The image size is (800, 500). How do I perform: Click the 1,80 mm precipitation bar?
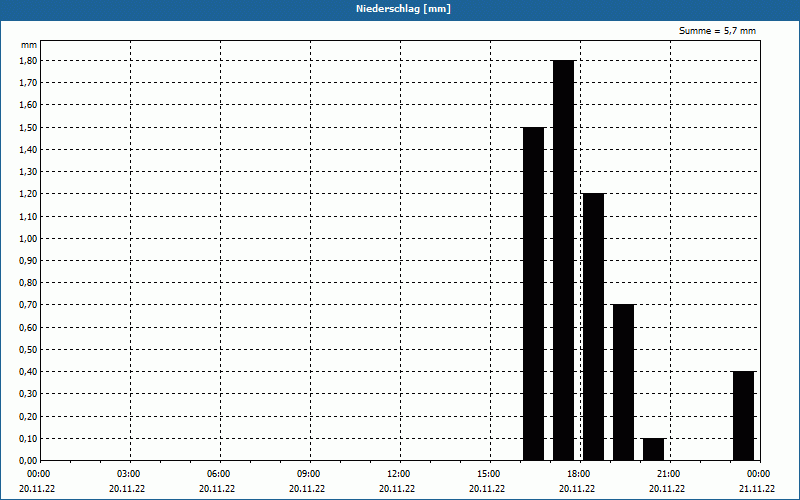coord(563,260)
